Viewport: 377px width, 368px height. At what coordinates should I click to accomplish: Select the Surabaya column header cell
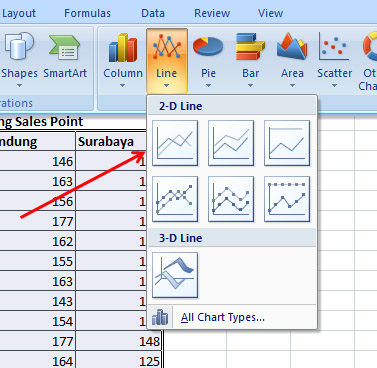tap(111, 141)
